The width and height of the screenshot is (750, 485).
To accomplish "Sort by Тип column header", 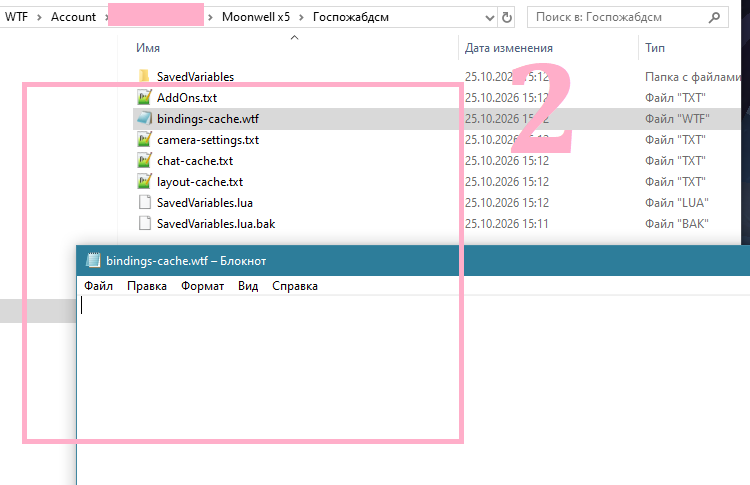I will (x=654, y=48).
